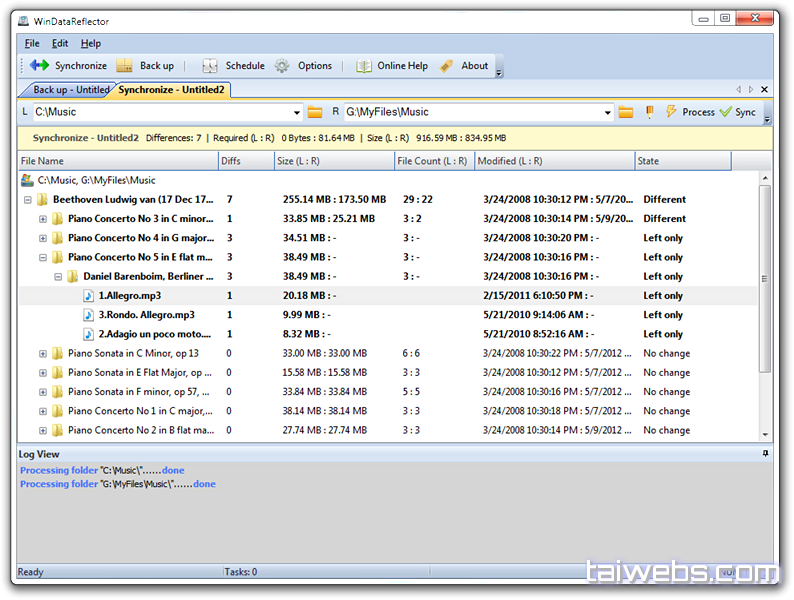Image resolution: width=794 pixels, height=600 pixels.
Task: Pin the Log View panel
Action: tap(766, 454)
